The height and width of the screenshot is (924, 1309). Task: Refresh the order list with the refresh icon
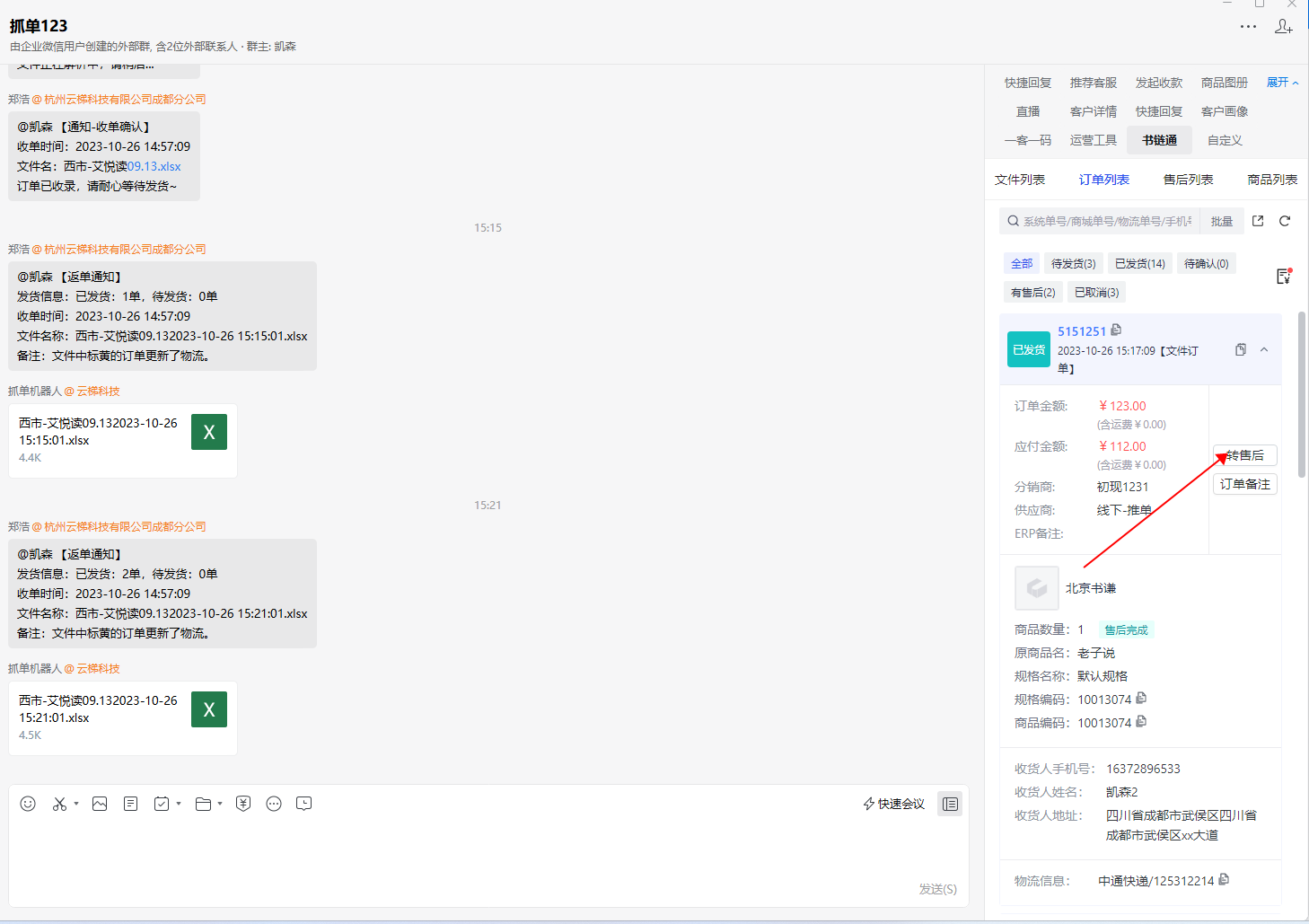point(1285,221)
